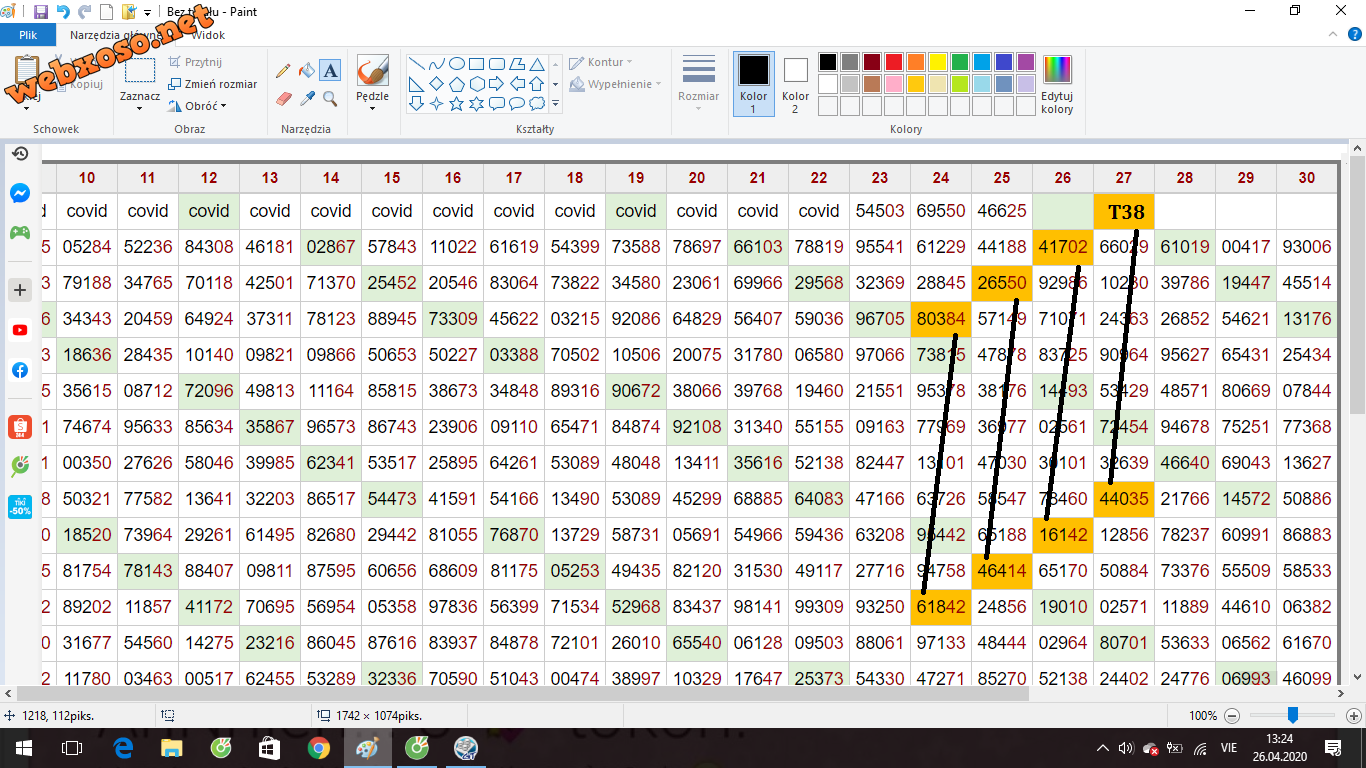Choose the Right arrow shape
Viewport: 1366px width, 768px height.
tap(497, 83)
